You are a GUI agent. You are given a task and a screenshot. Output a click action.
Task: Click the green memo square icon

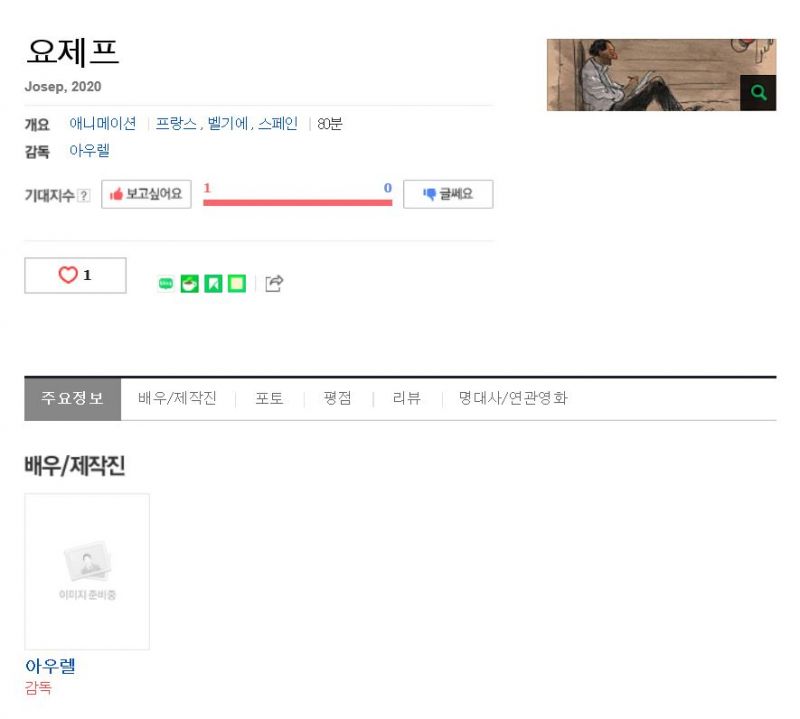pyautogui.click(x=237, y=284)
